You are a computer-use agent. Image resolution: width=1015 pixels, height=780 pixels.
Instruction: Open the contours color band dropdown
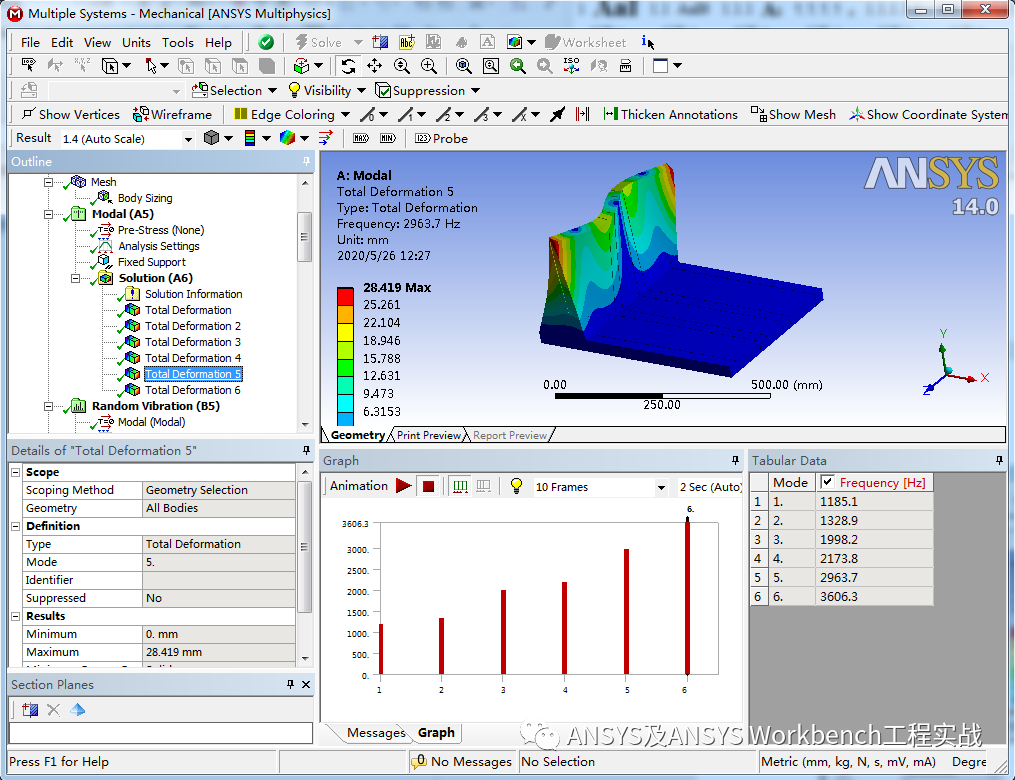click(x=266, y=139)
